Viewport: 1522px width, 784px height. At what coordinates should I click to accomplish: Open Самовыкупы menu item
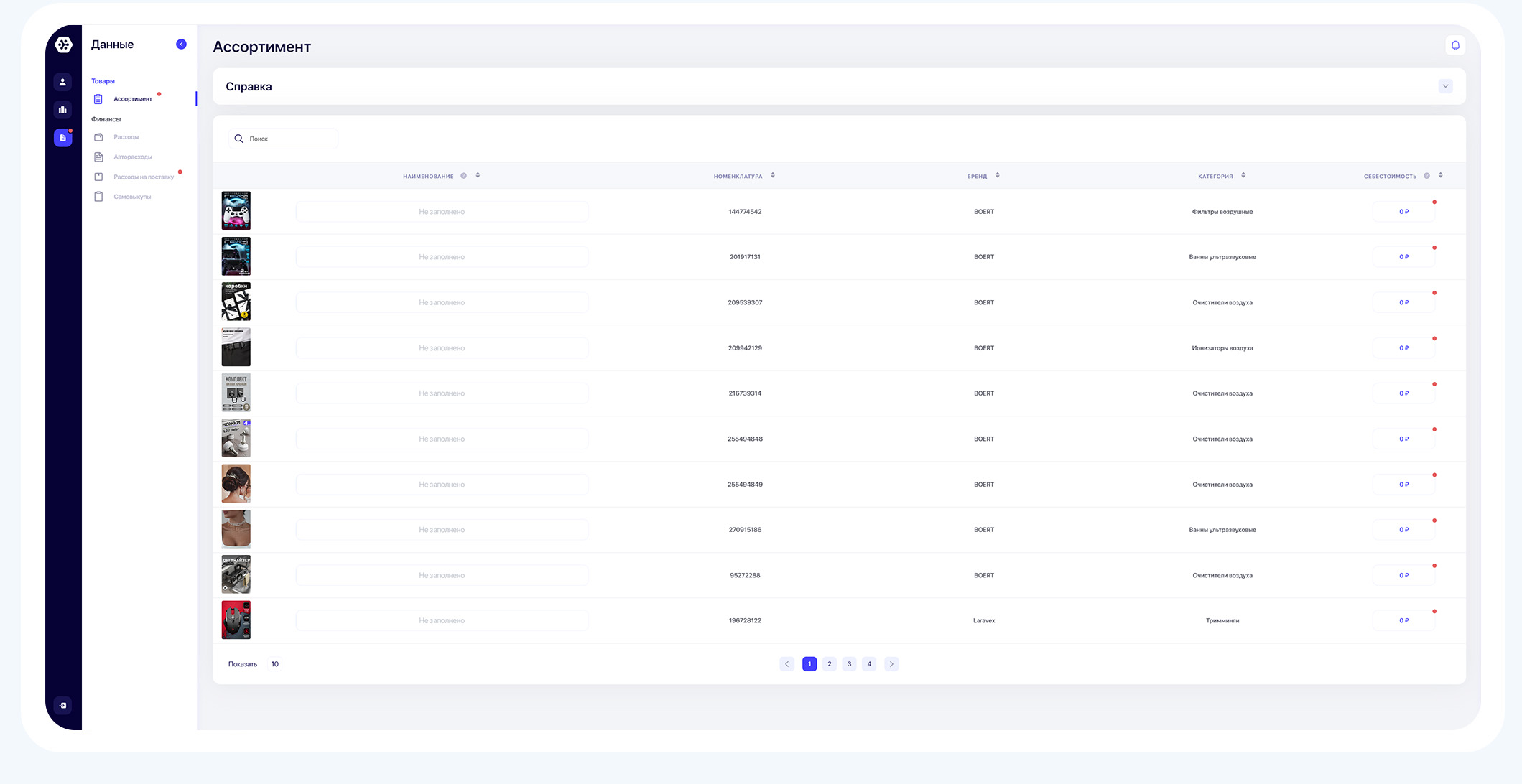click(x=132, y=197)
